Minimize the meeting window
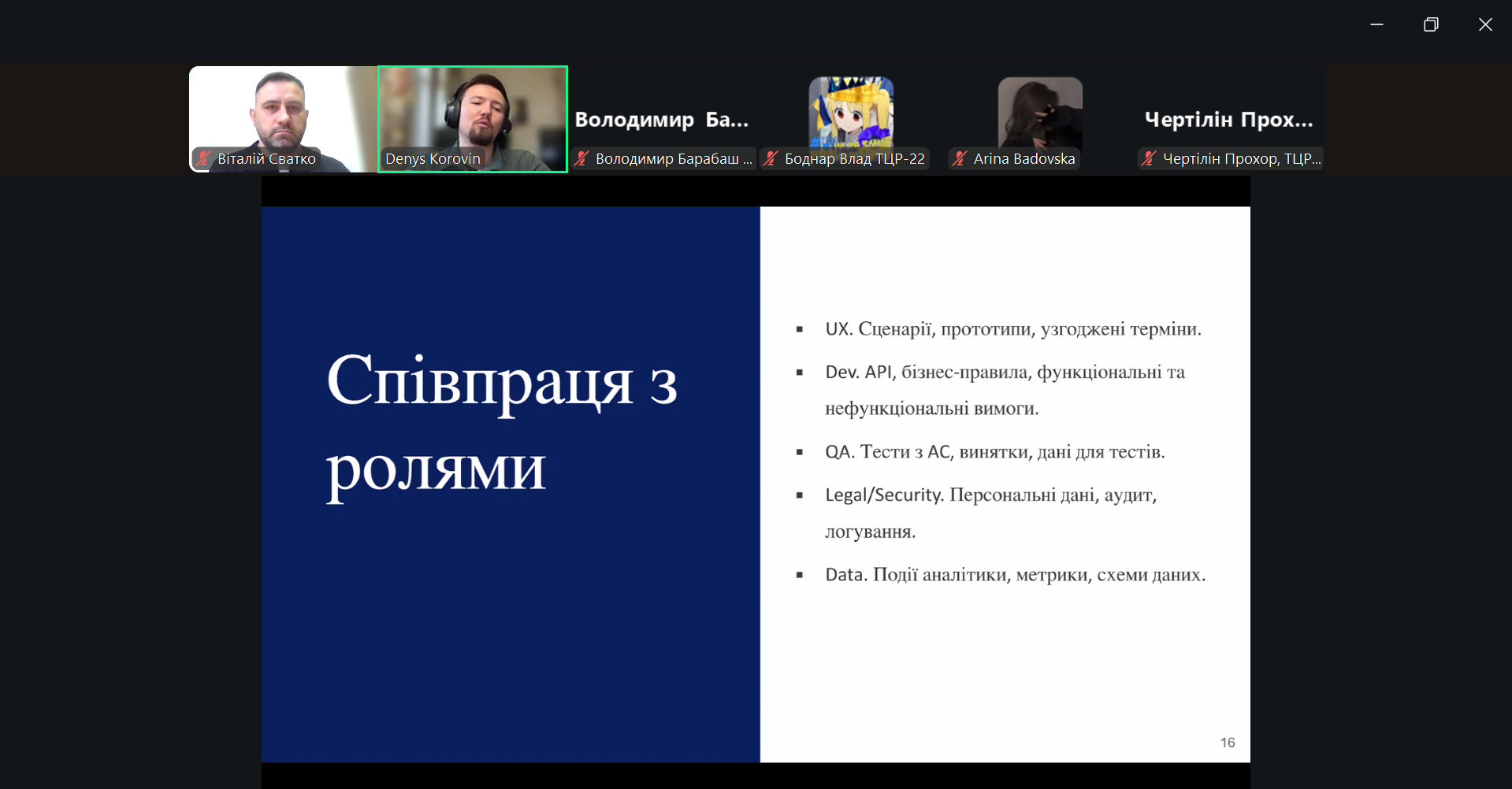The image size is (1512, 789). pos(1376,24)
